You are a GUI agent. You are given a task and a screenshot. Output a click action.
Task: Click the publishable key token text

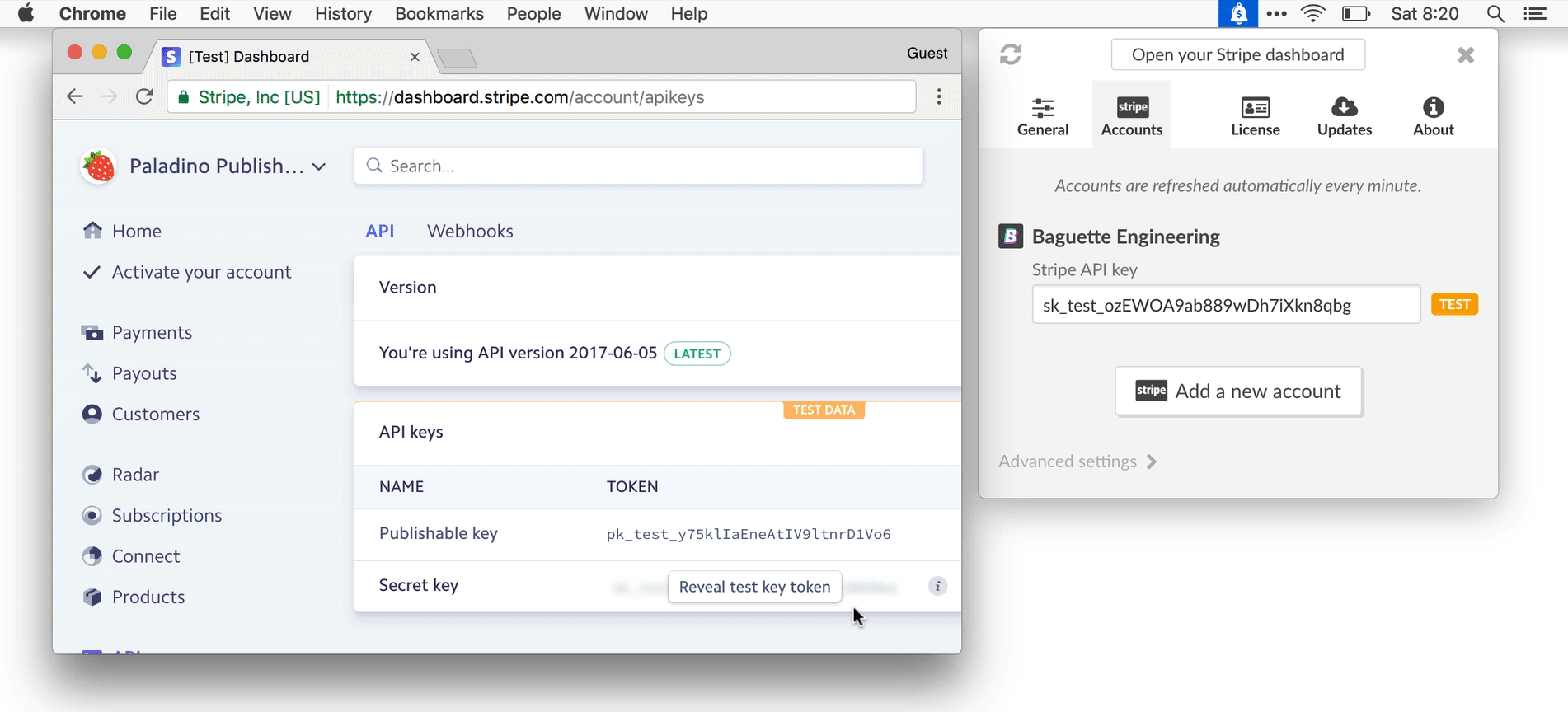749,534
